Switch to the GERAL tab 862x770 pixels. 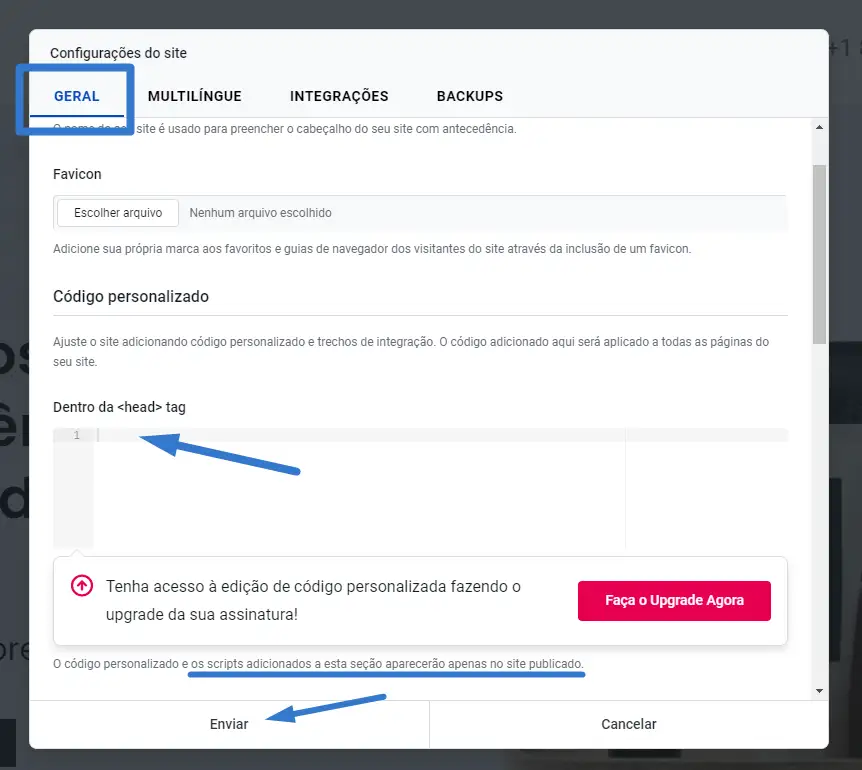click(x=77, y=97)
